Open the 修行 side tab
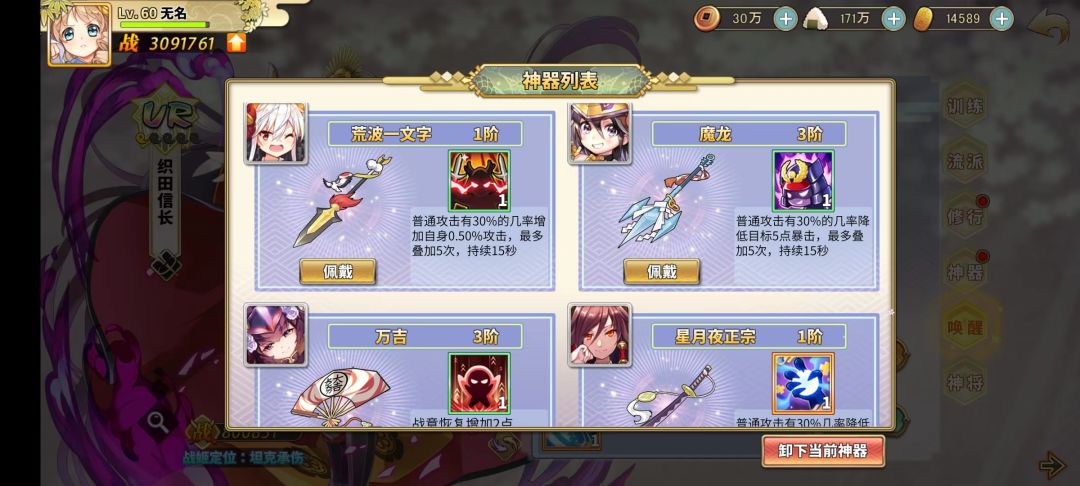The image size is (1080, 486). tap(965, 217)
